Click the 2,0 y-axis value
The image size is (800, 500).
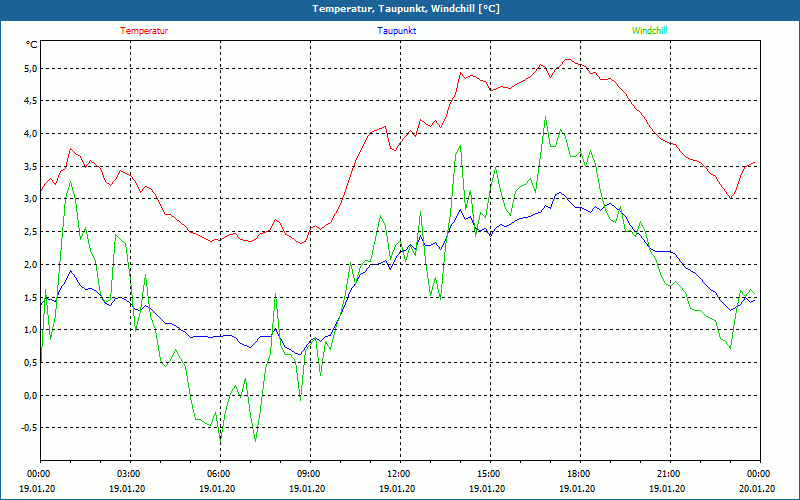pyautogui.click(x=31, y=264)
